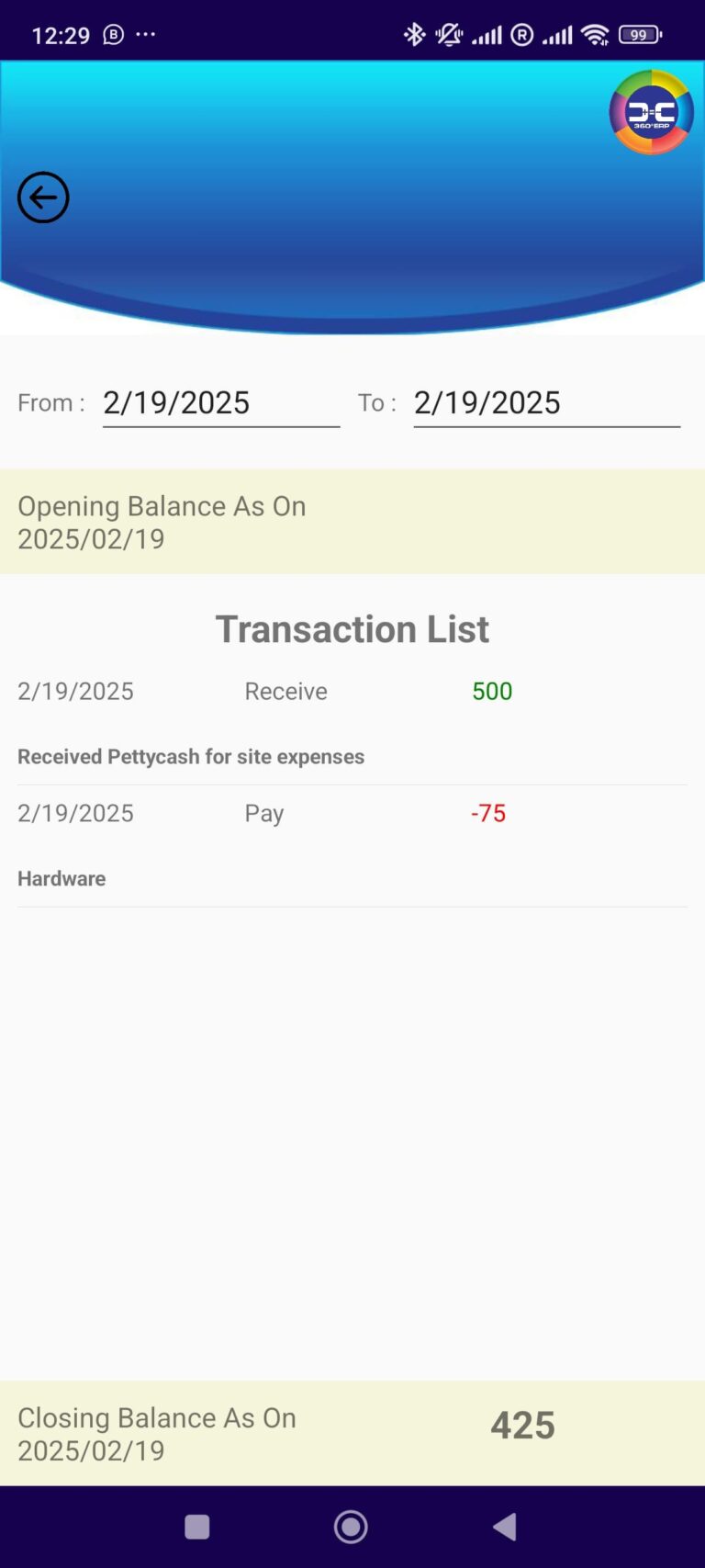Tap the Transaction List heading
The width and height of the screenshot is (705, 1568).
[352, 630]
